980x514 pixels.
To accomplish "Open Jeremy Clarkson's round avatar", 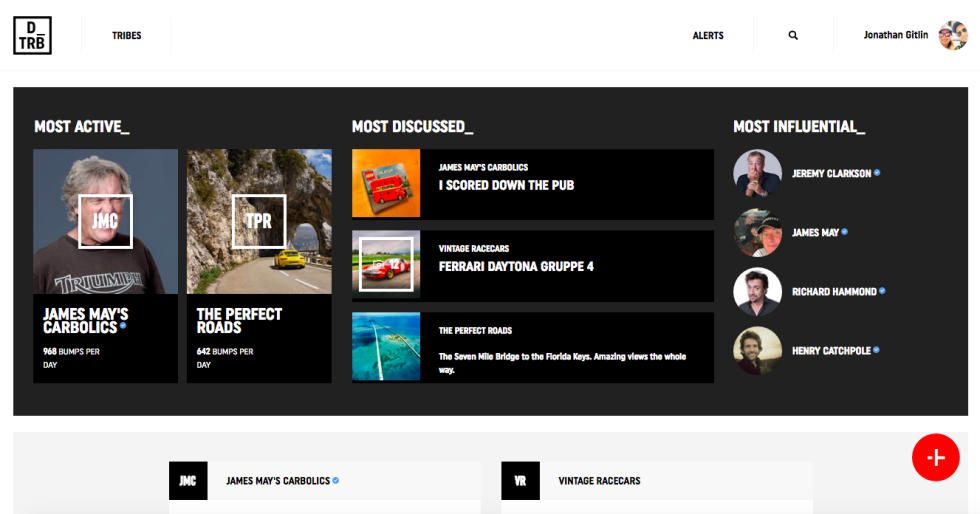I will tap(758, 174).
